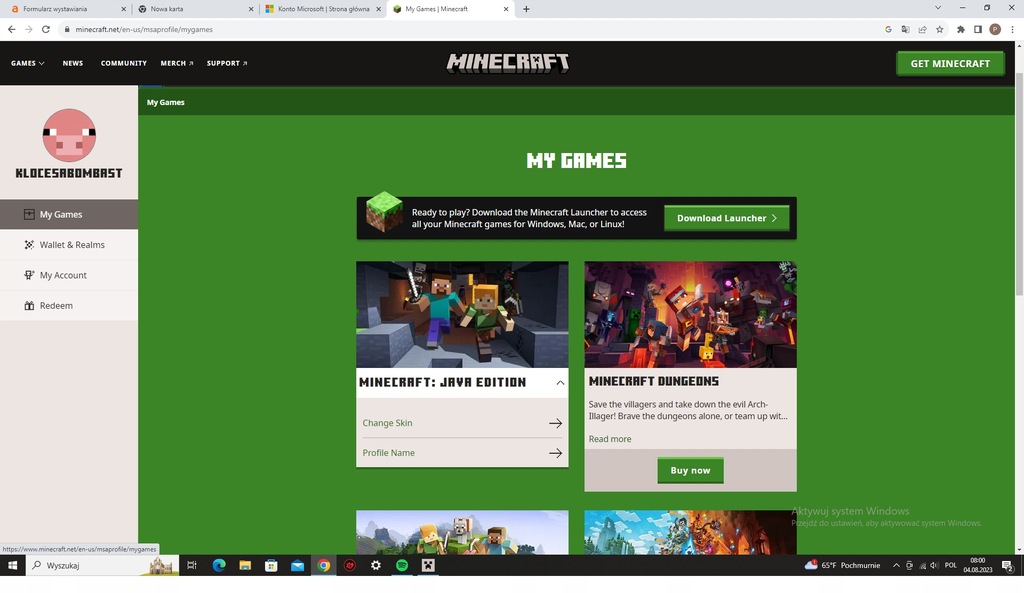Viewport: 1024px width, 593px height.
Task: Select Wallet & Realms in sidebar
Action: click(69, 245)
